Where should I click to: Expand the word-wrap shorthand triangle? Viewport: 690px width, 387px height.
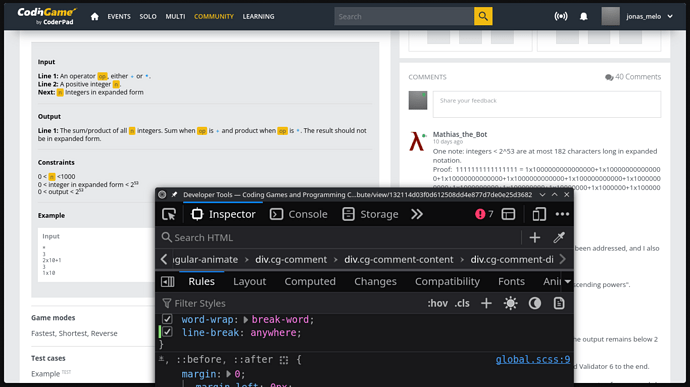pyautogui.click(x=246, y=320)
